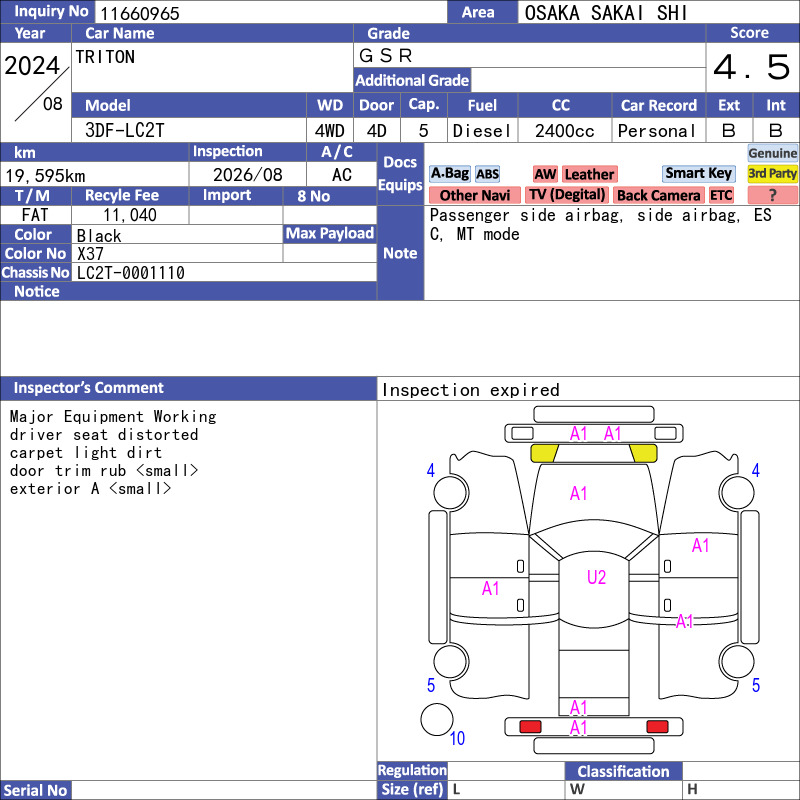Select the engine size 2400cc

point(564,131)
